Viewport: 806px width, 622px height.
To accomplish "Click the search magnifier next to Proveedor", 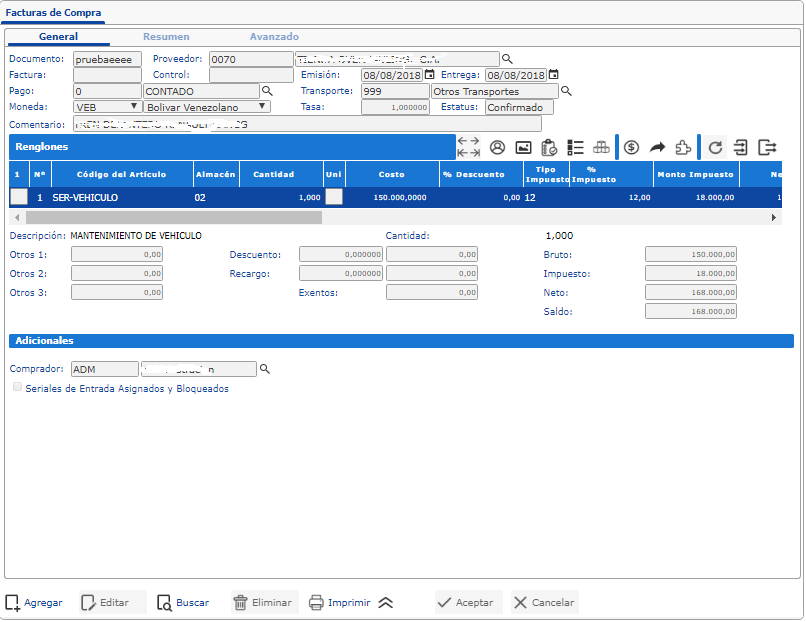I will 507,59.
